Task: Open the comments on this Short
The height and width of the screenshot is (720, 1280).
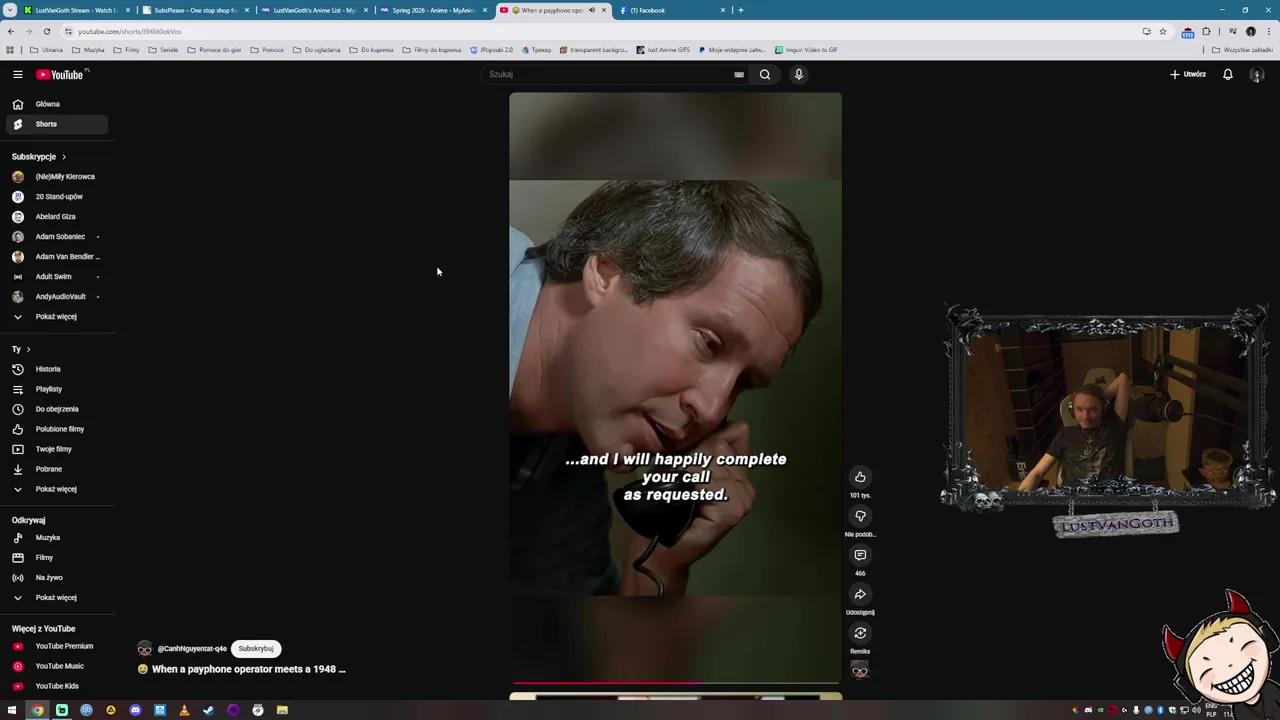Action: [860, 555]
